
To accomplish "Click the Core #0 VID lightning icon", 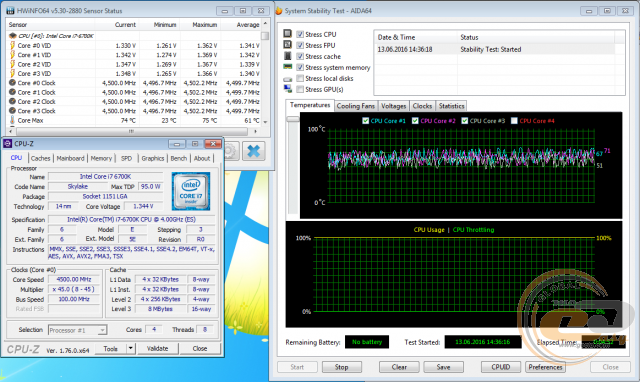I will [13, 45].
